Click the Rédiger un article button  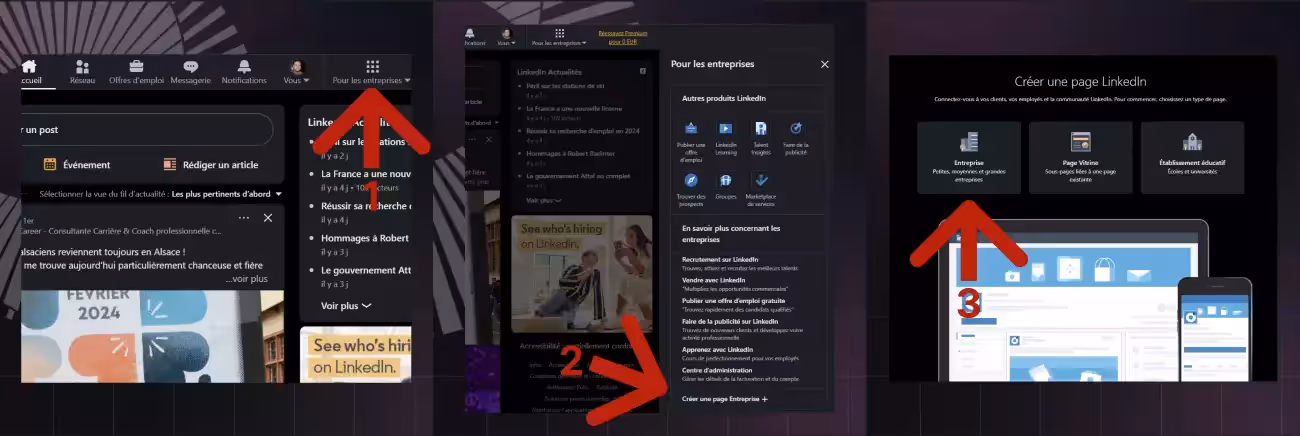click(210, 164)
